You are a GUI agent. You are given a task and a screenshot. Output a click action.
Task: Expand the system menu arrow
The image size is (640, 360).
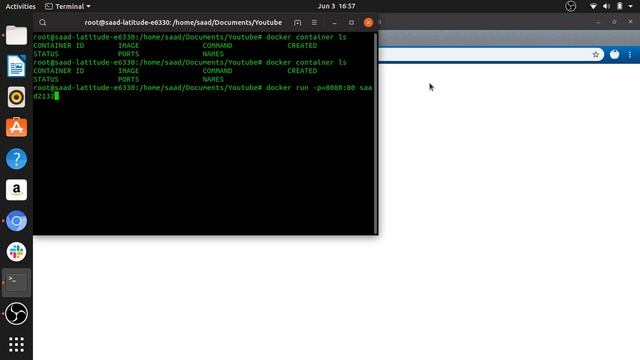[x=631, y=6]
